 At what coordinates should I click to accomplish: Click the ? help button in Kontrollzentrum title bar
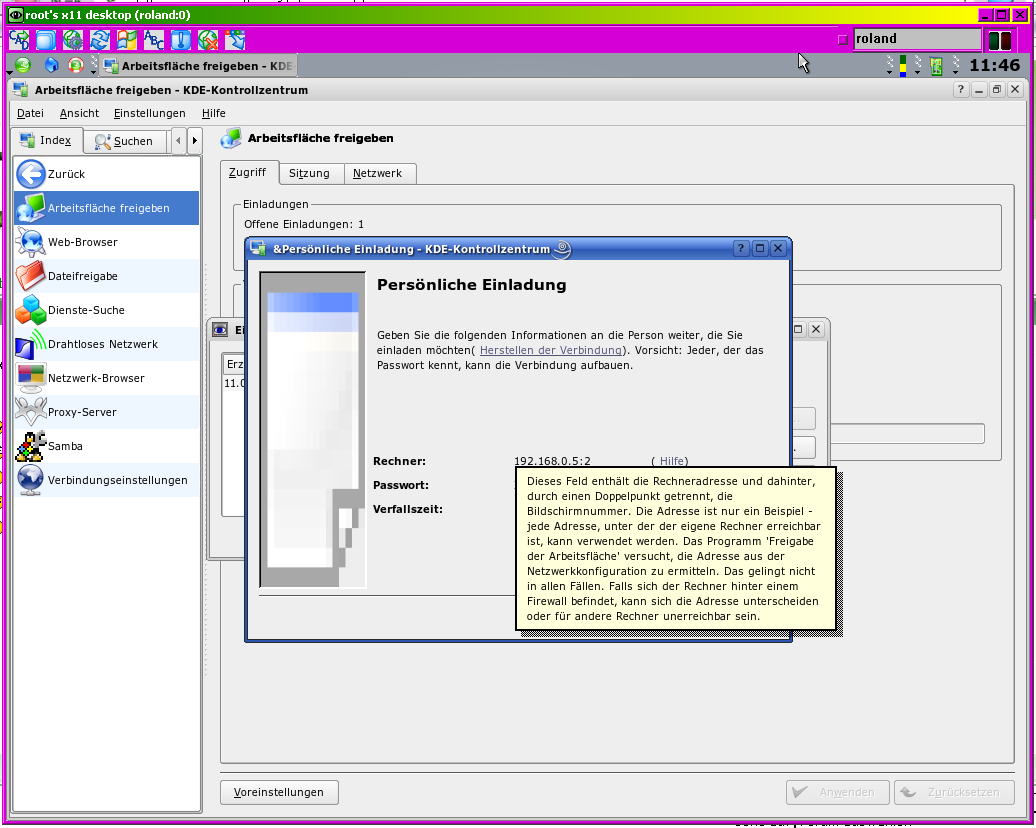961,90
